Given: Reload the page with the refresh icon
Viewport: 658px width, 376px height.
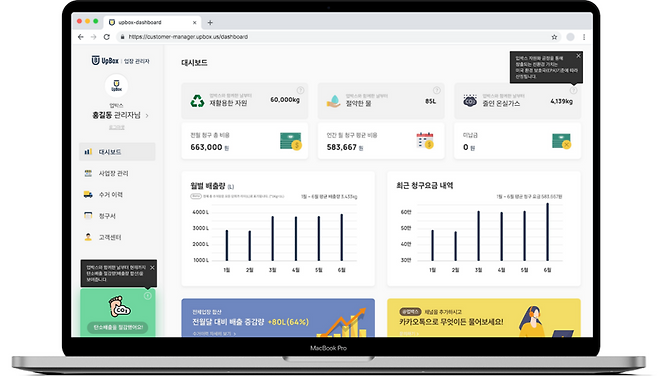Looking at the screenshot, I should [x=107, y=37].
